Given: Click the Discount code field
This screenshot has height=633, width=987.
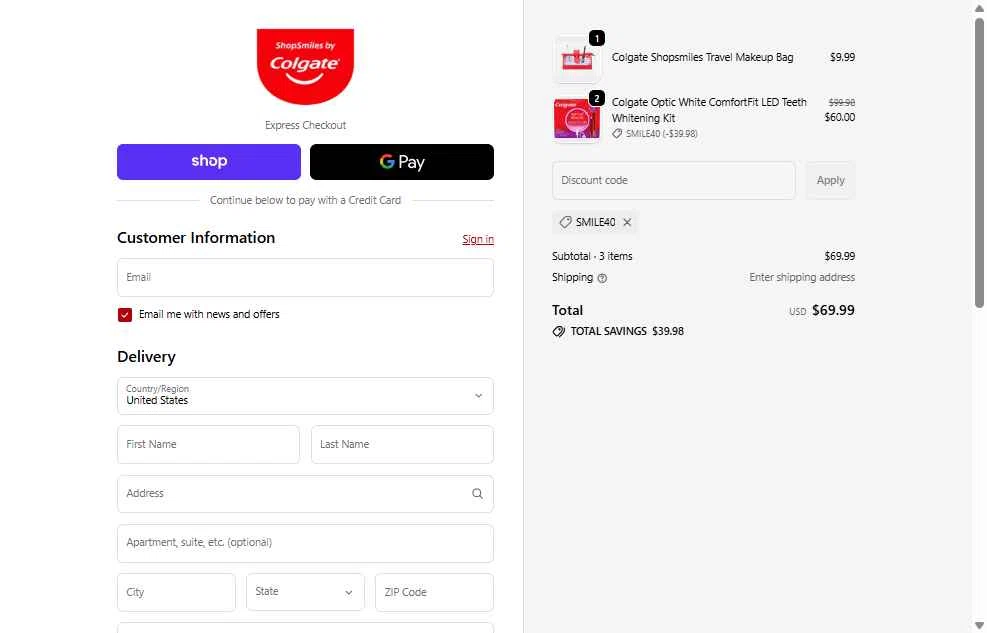Looking at the screenshot, I should click(674, 181).
